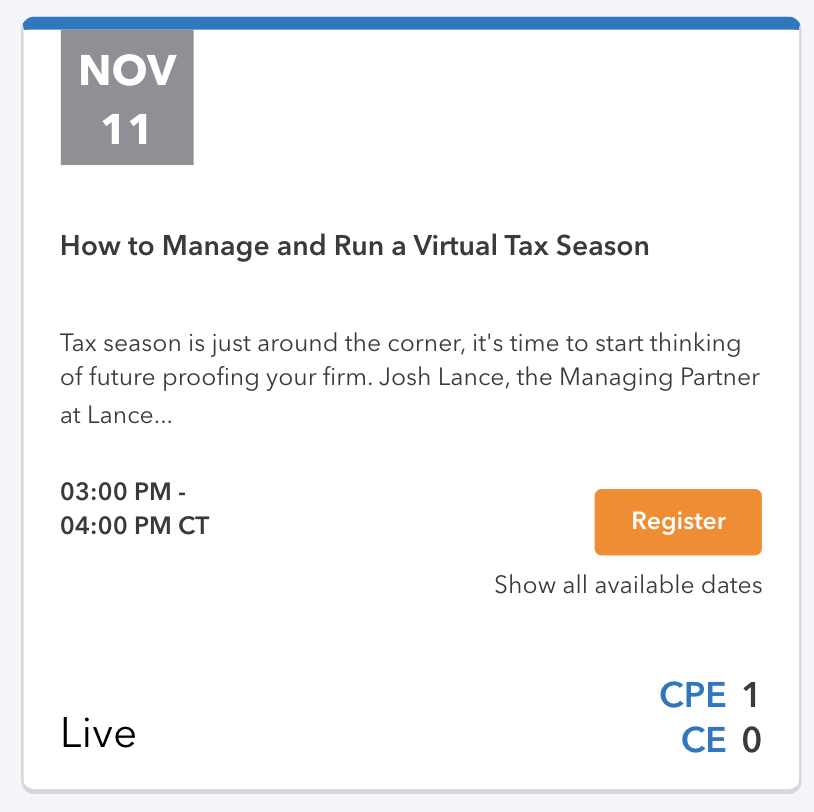814x812 pixels.
Task: Select the Live session type label
Action: coord(98,733)
